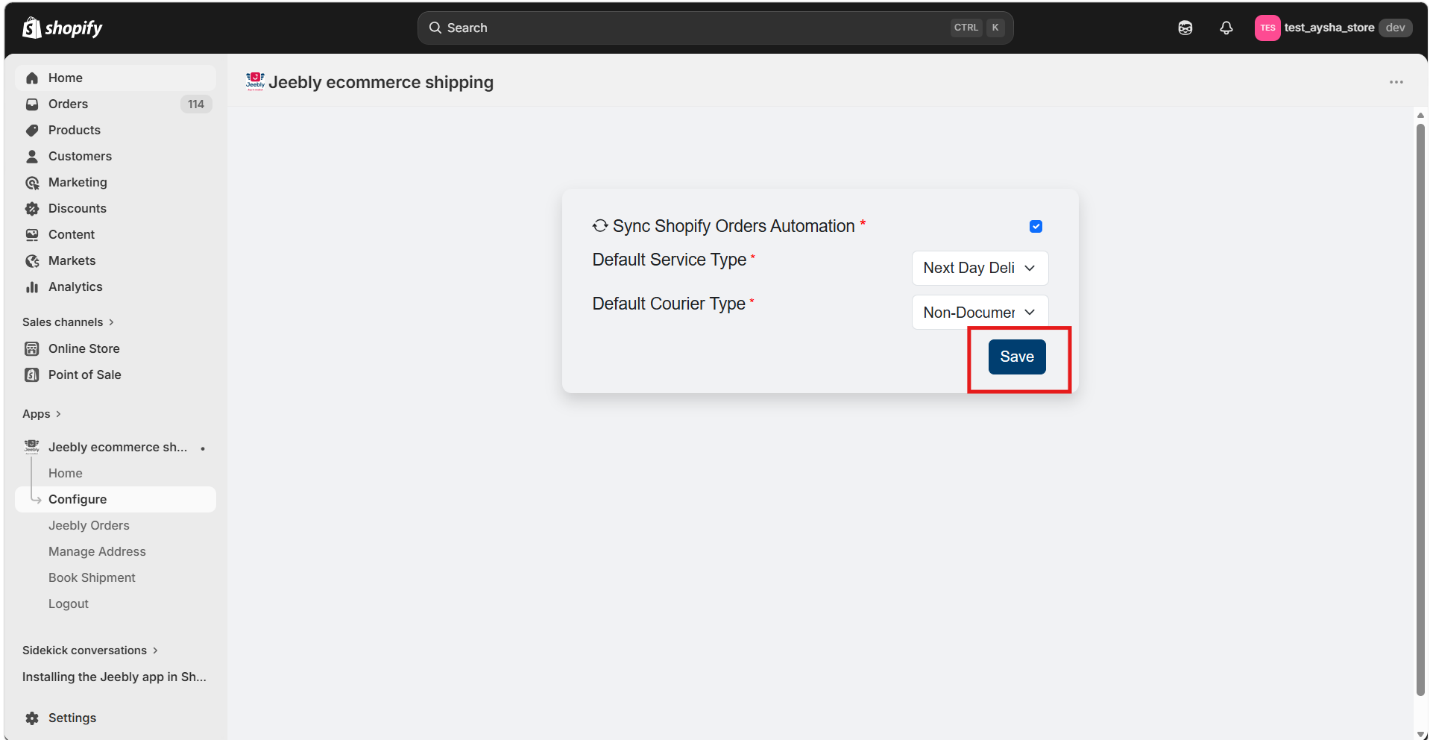1430x740 pixels.
Task: Click the CTRL shortcut key hint in search
Action: [966, 28]
